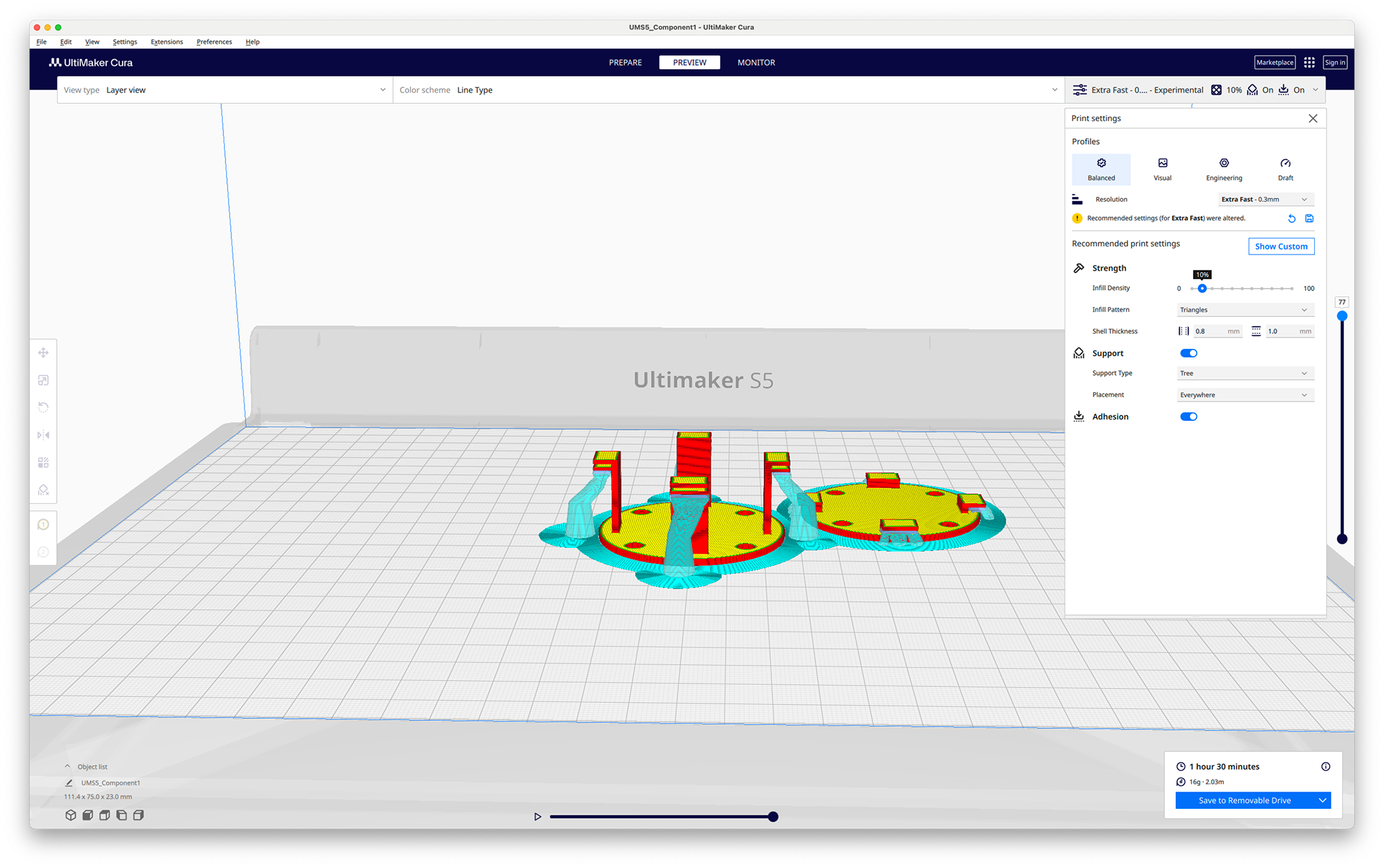Viewport: 1384px width, 868px height.
Task: Switch to the 3D perspective view cube icon
Action: coord(71,815)
